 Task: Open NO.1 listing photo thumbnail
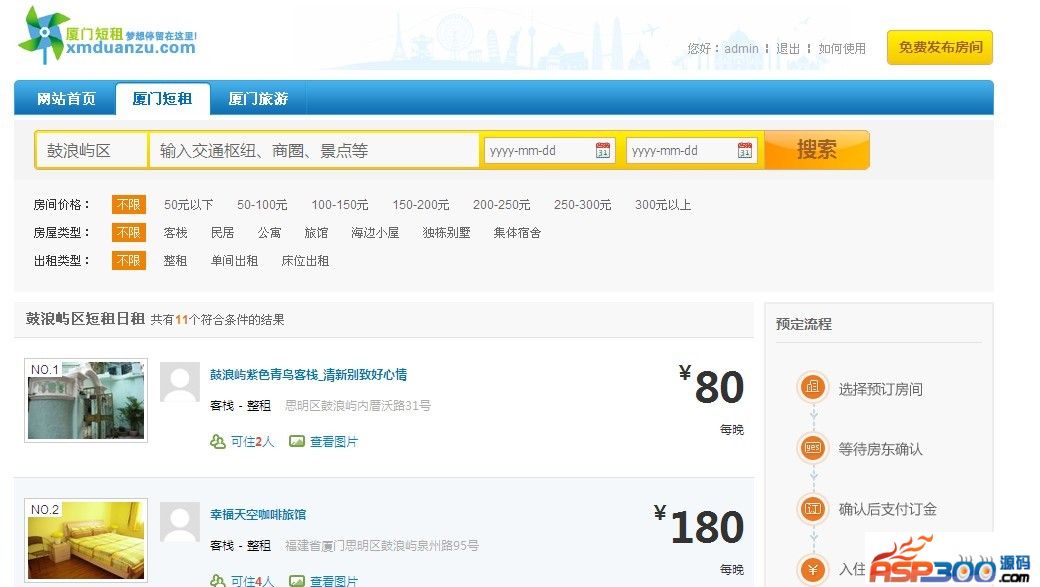coord(86,400)
